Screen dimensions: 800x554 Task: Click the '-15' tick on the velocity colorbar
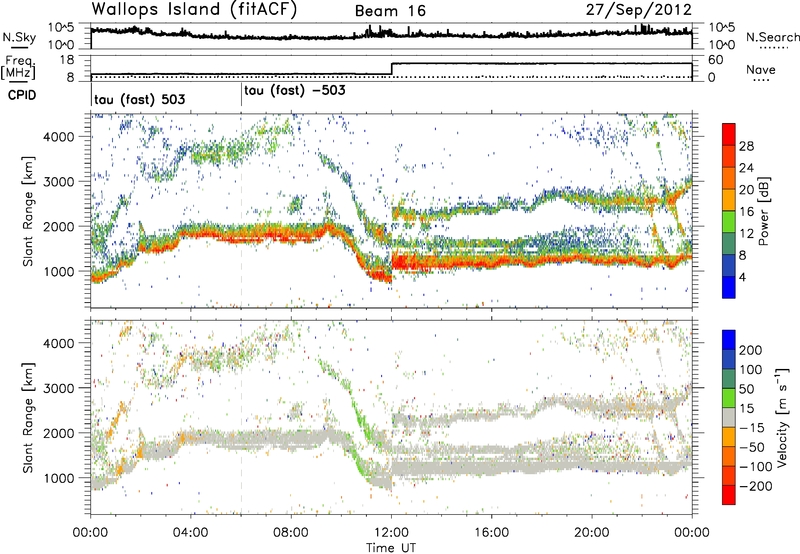pos(752,427)
